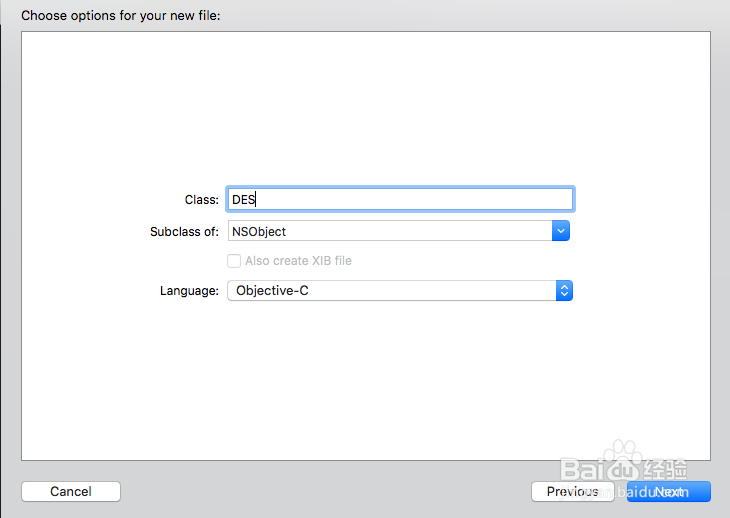
Task: Select the NSObject text in the combo box
Action: pos(259,231)
